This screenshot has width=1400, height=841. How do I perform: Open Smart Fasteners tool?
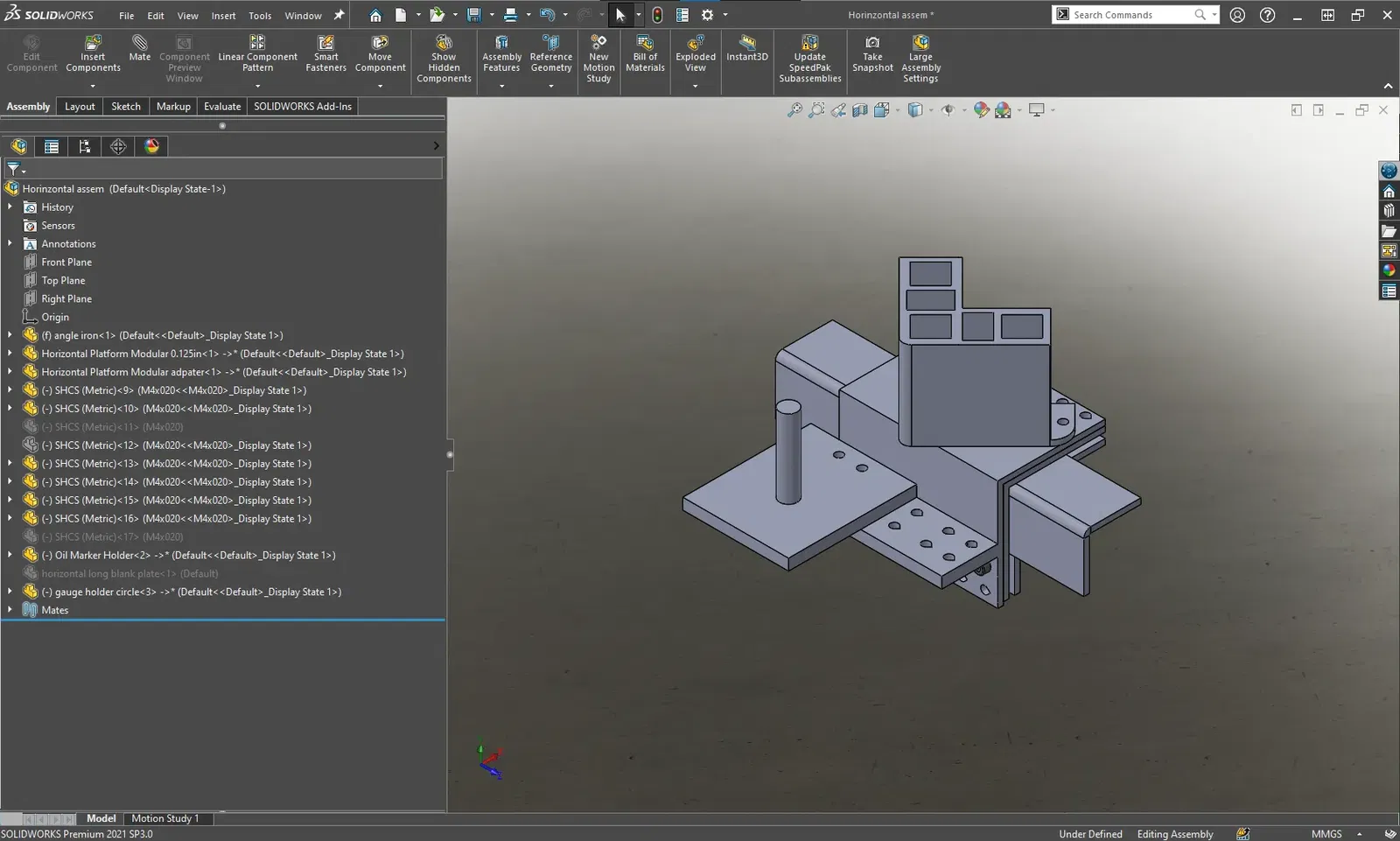pos(325,43)
